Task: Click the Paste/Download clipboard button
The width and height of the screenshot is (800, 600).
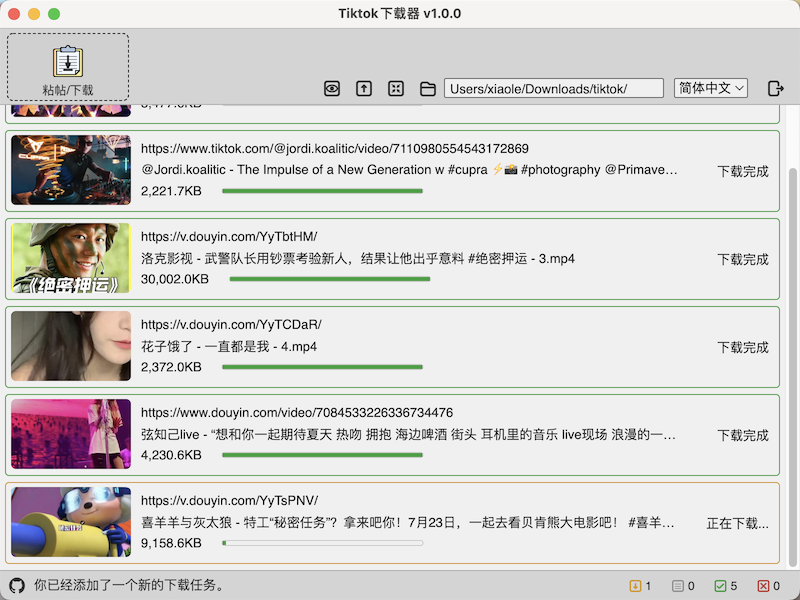Action: pyautogui.click(x=68, y=67)
